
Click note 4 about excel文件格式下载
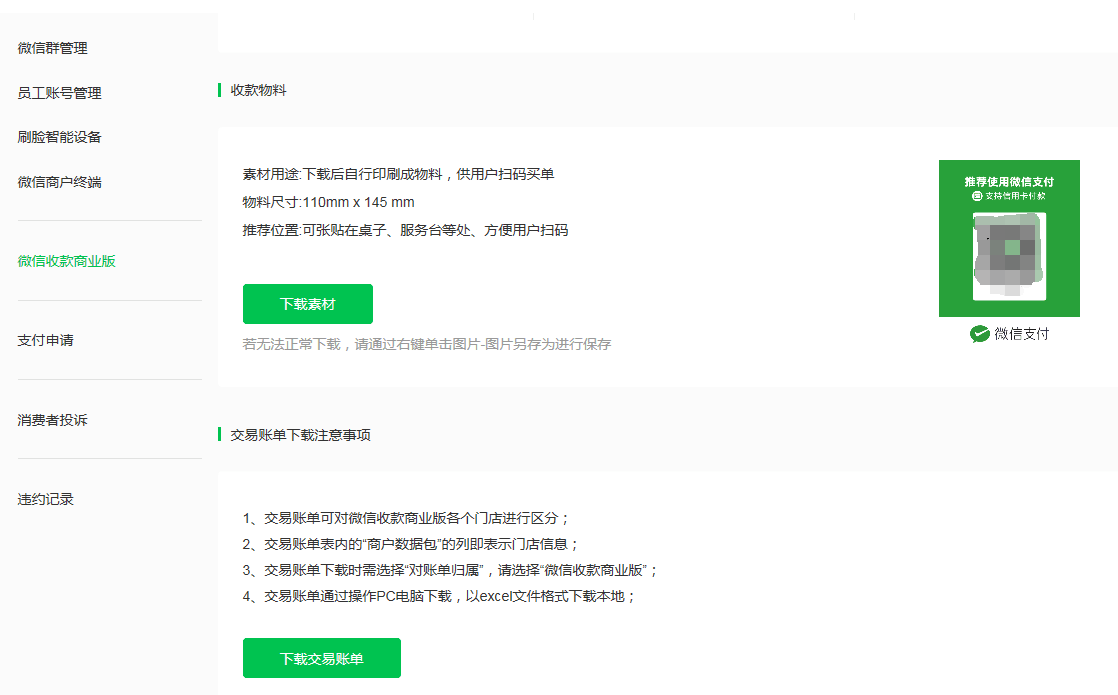point(439,596)
